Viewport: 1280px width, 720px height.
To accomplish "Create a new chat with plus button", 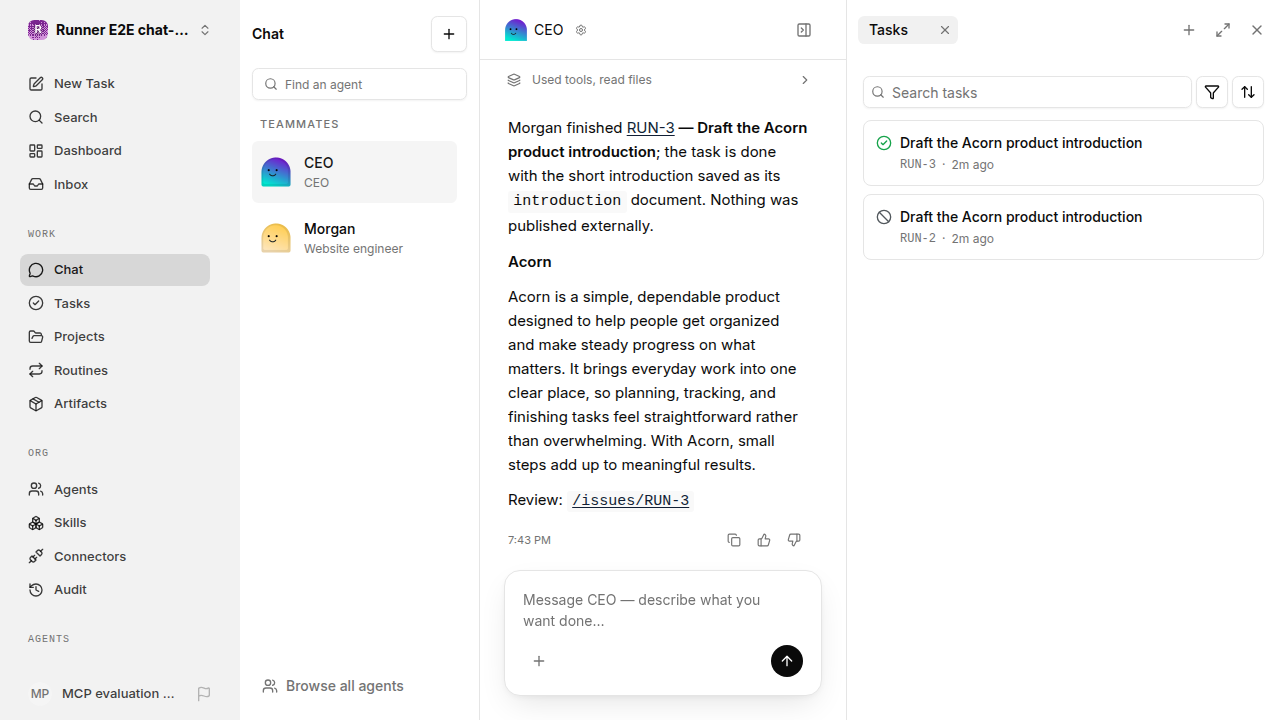I will pyautogui.click(x=449, y=34).
